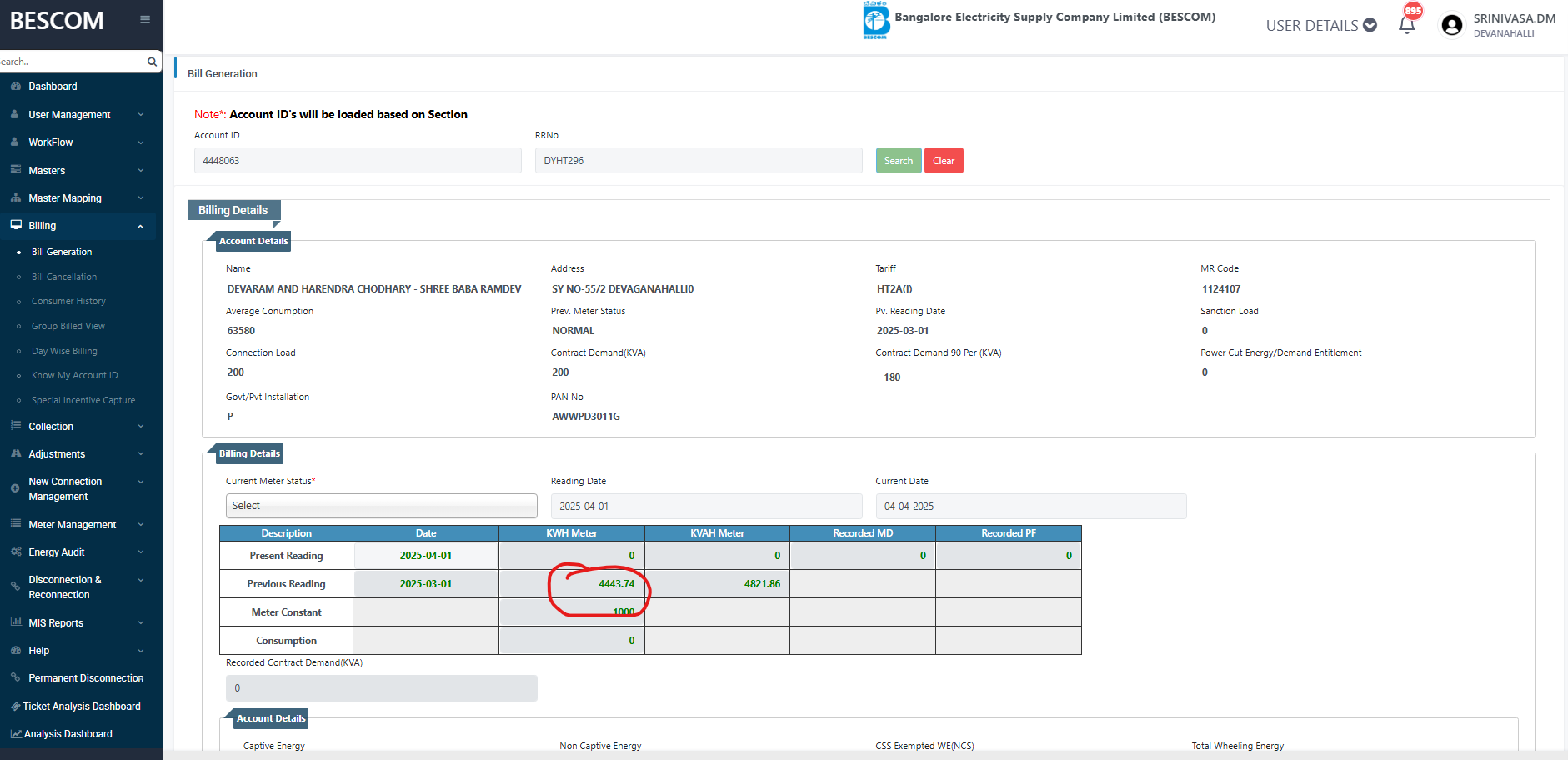Image resolution: width=1568 pixels, height=760 pixels.
Task: Click into RRNo field
Action: [x=699, y=161]
